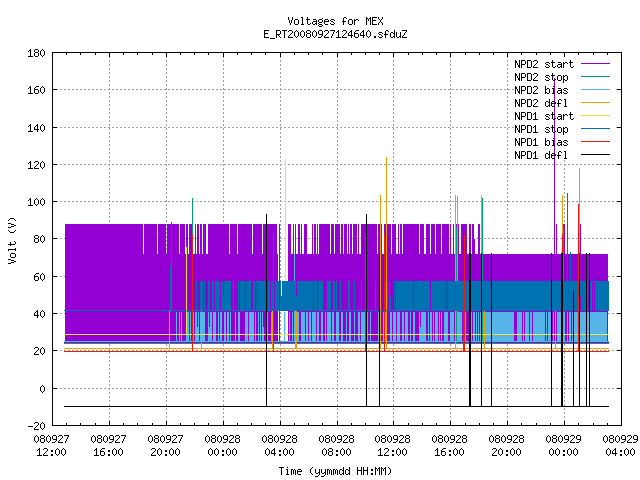Image resolution: width=640 pixels, height=480 pixels.
Task: Click the 080928 12:00 time tick label
Action: (393, 446)
